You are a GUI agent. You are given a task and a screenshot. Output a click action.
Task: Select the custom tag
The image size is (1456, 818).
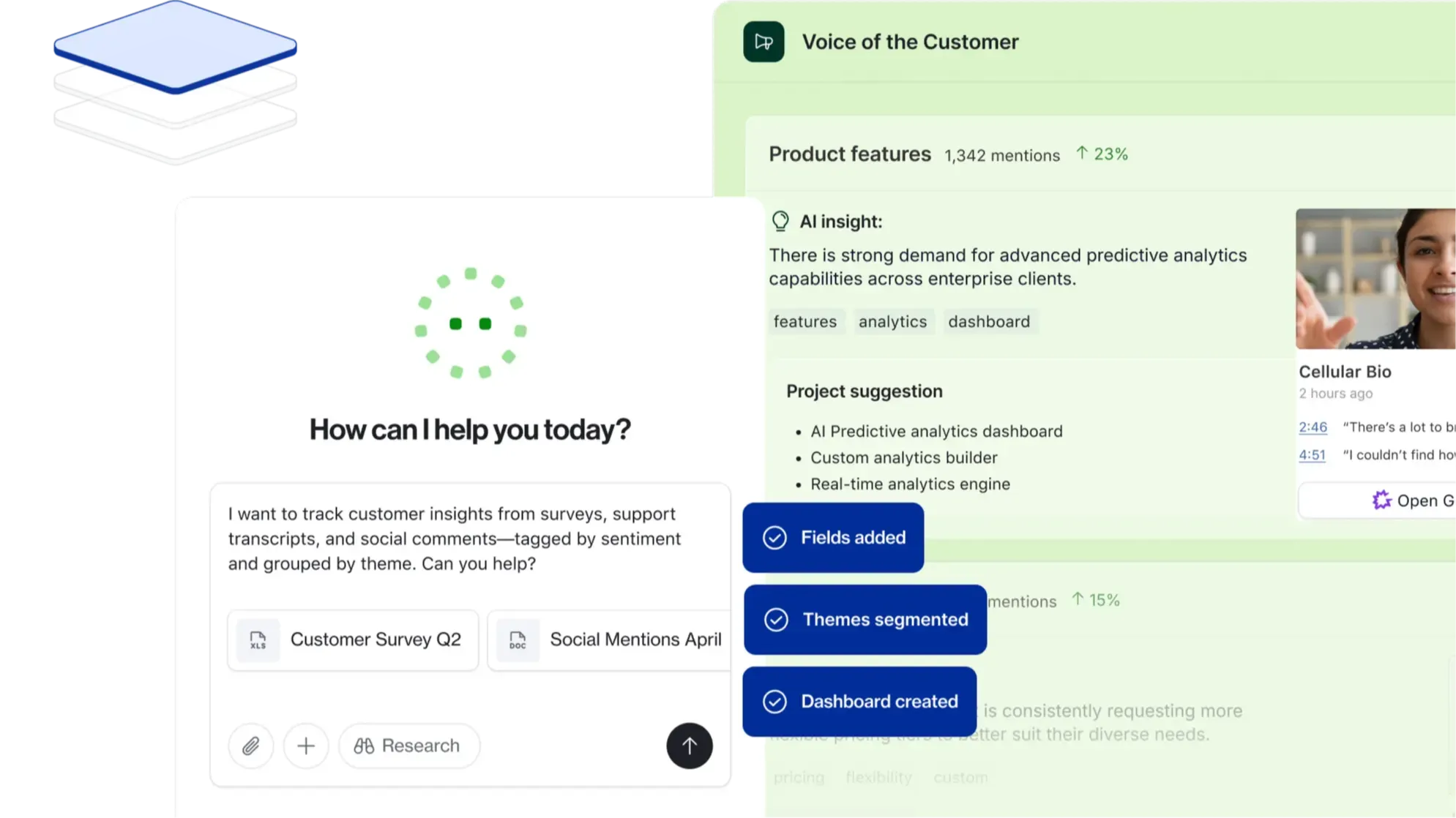(x=960, y=777)
